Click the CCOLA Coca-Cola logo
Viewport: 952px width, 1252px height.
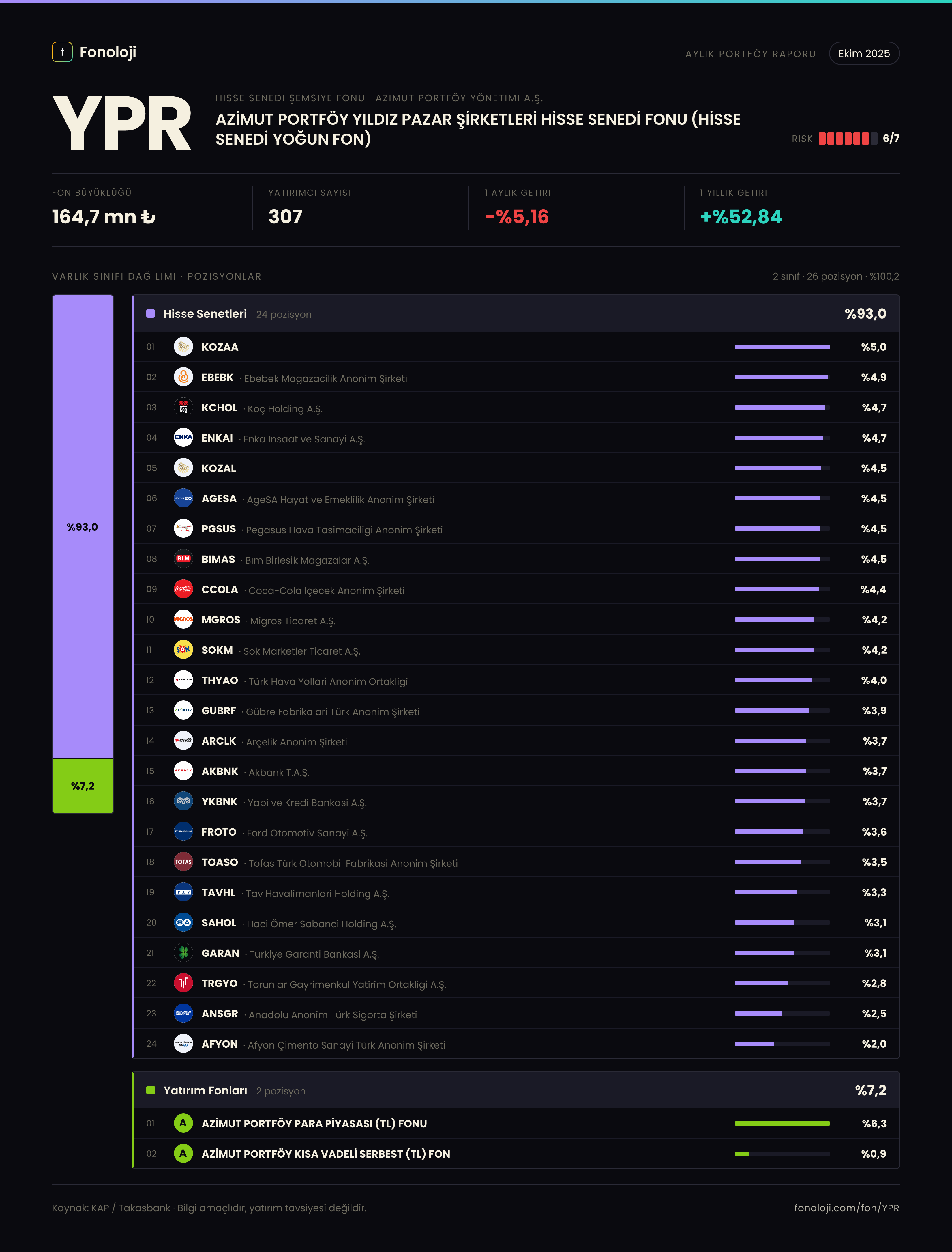coord(183,589)
